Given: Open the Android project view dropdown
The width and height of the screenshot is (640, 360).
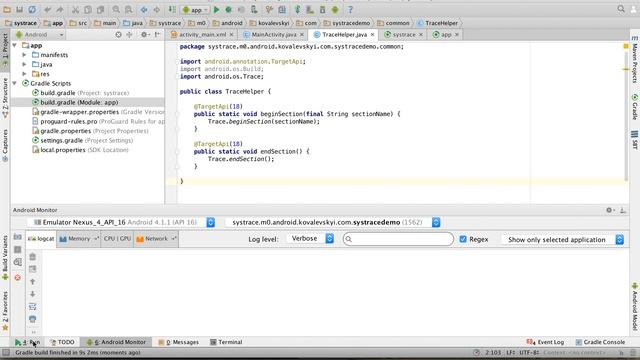Looking at the screenshot, I should coord(40,35).
